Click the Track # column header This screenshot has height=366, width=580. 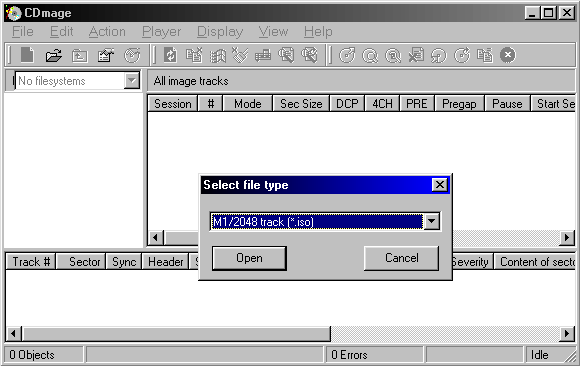click(31, 262)
